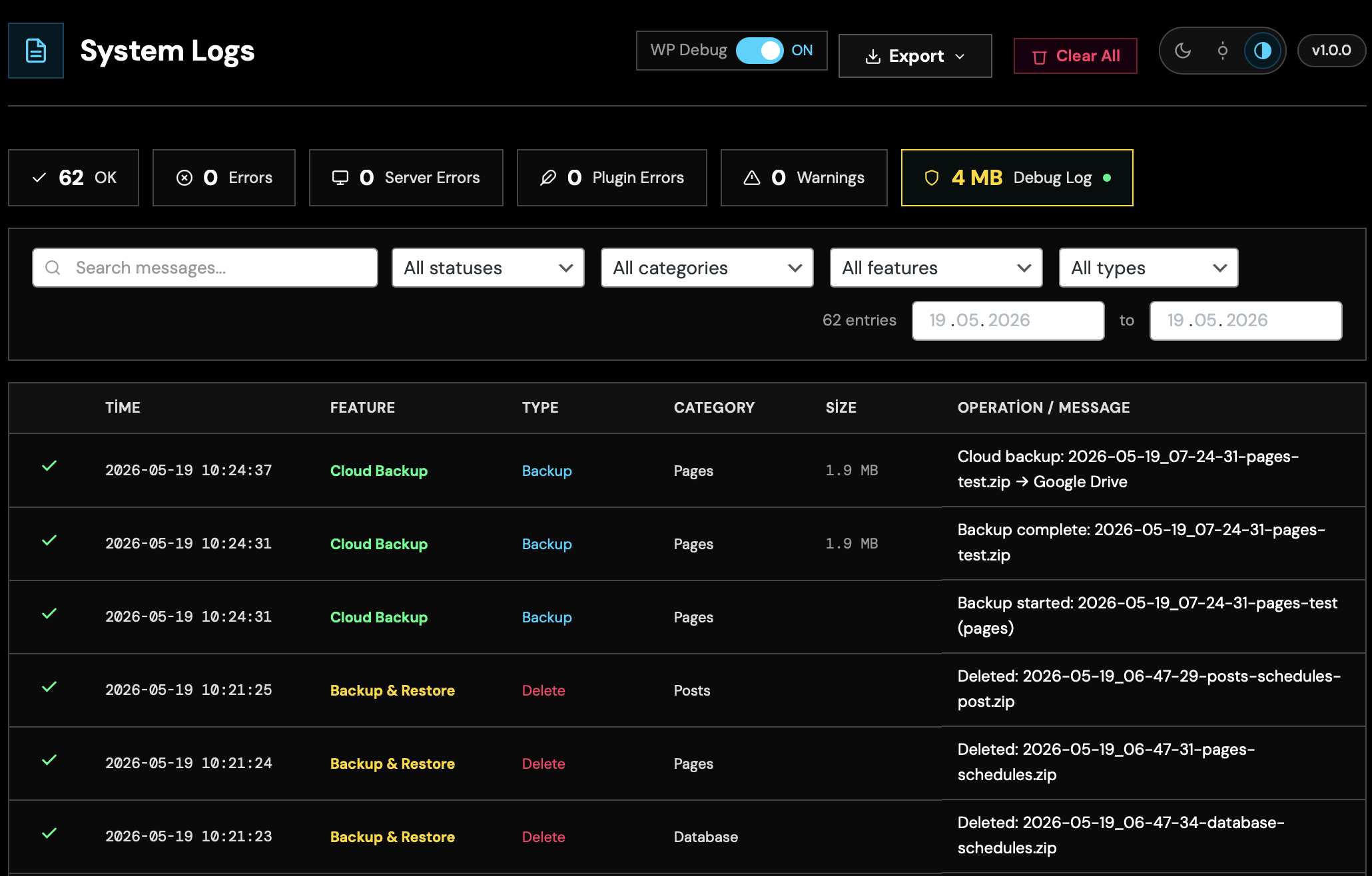Open the All types dropdown
This screenshot has height=876, width=1372.
coord(1149,268)
